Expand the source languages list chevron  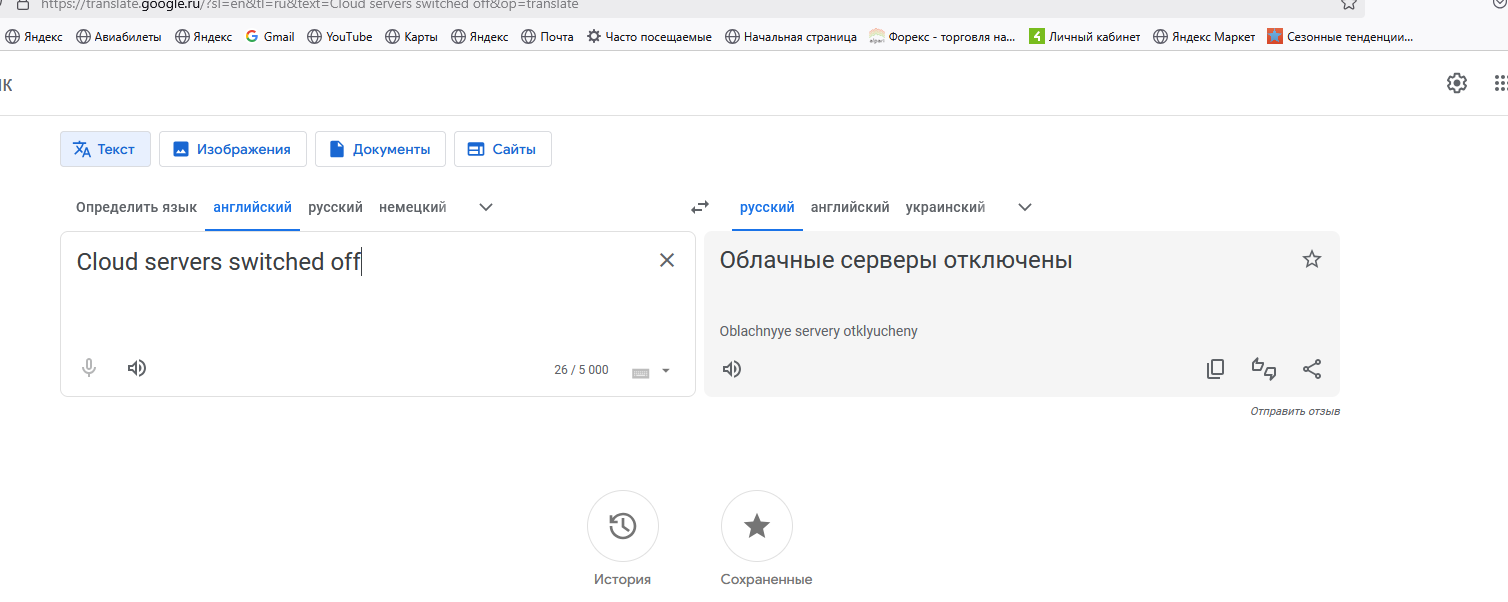[486, 207]
